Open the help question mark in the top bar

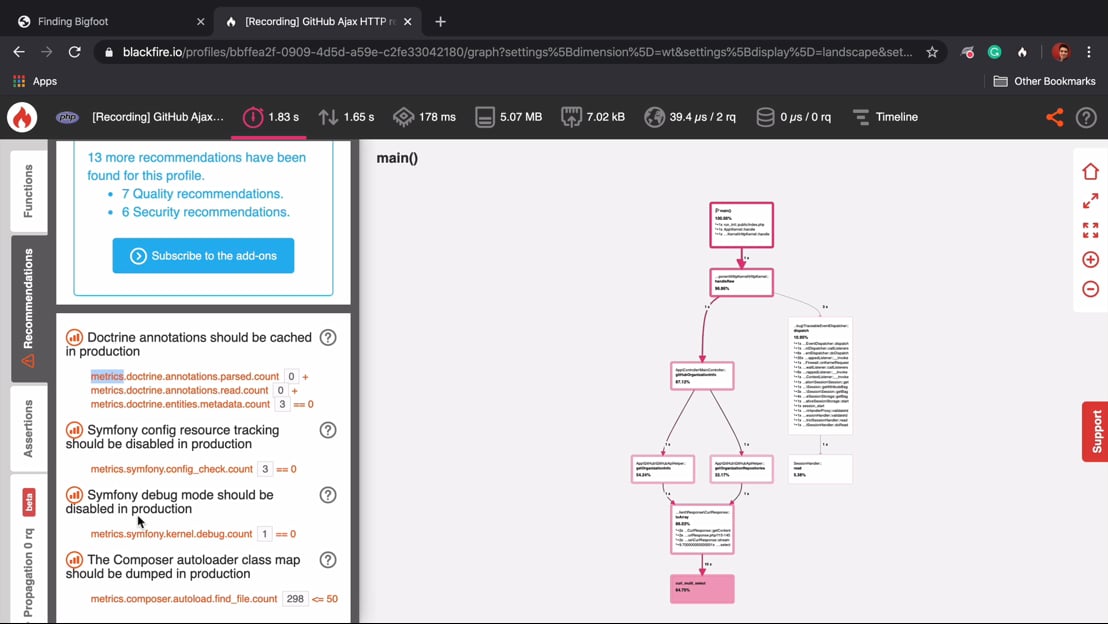coord(1086,117)
